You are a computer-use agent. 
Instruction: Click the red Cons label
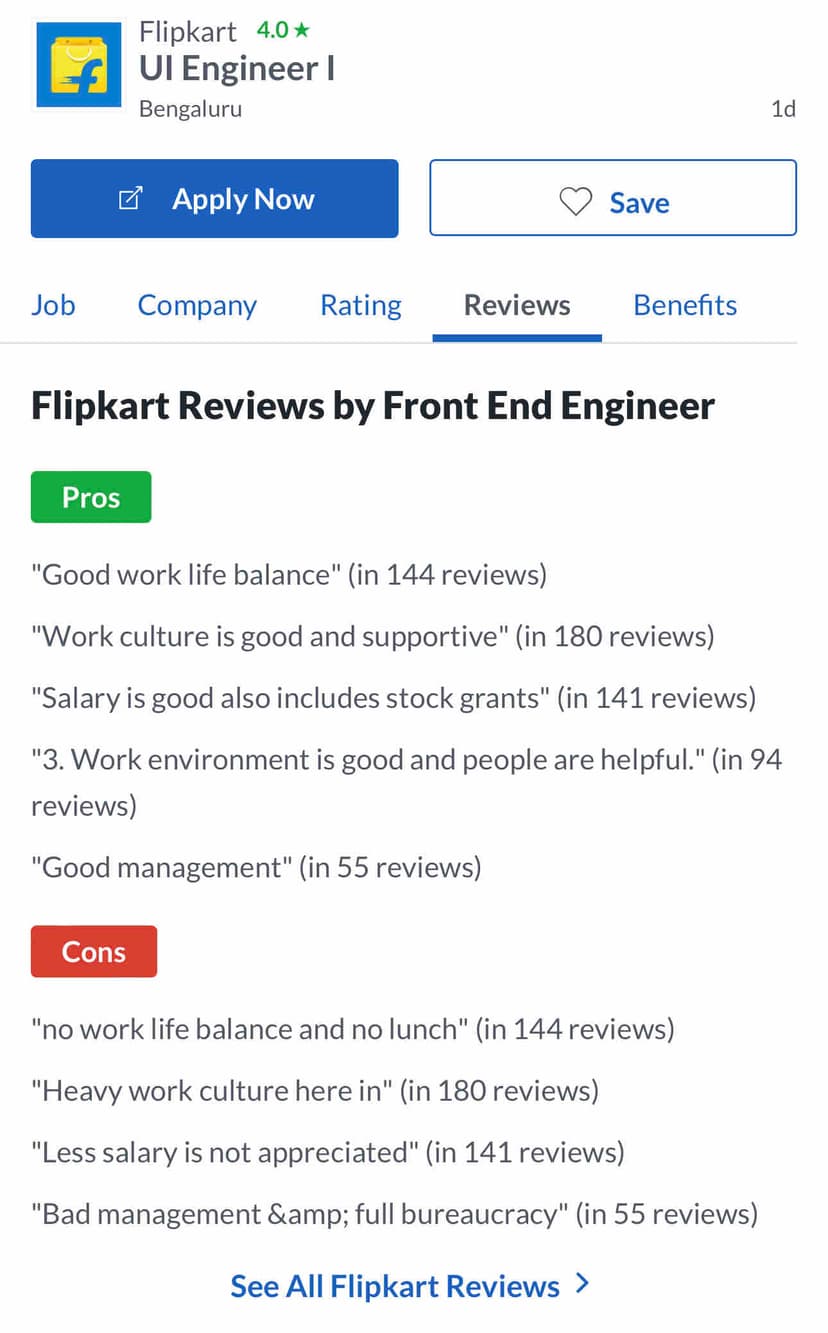coord(94,951)
